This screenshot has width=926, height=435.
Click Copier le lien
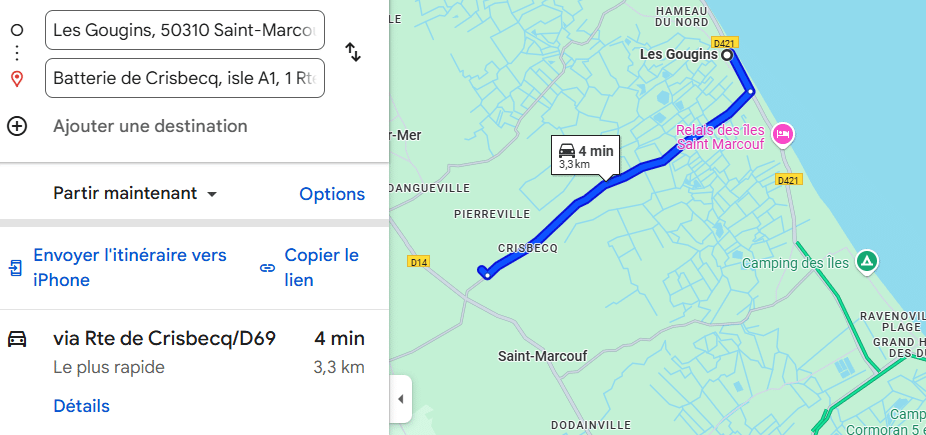pos(321,268)
